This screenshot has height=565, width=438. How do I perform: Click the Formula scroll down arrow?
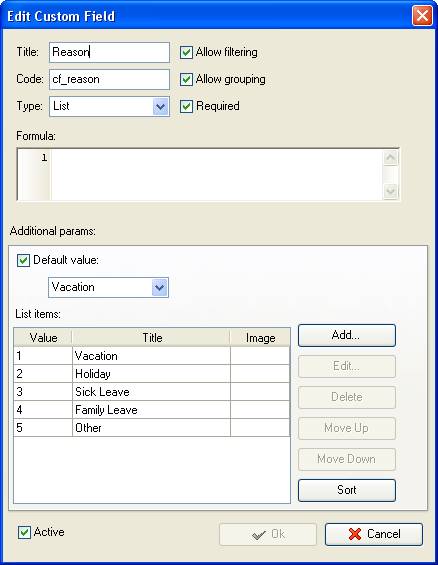pyautogui.click(x=390, y=191)
